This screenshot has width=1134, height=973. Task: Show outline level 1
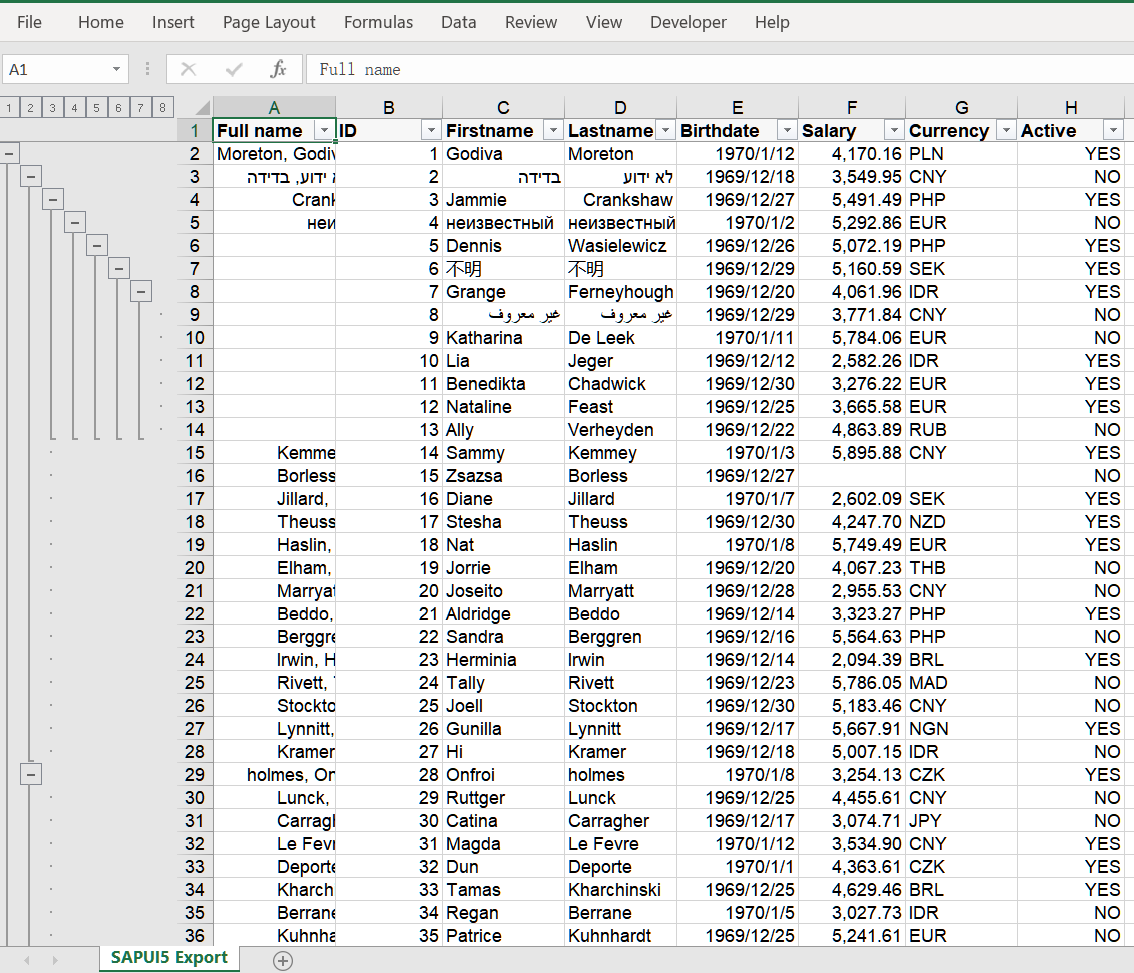coord(9,108)
